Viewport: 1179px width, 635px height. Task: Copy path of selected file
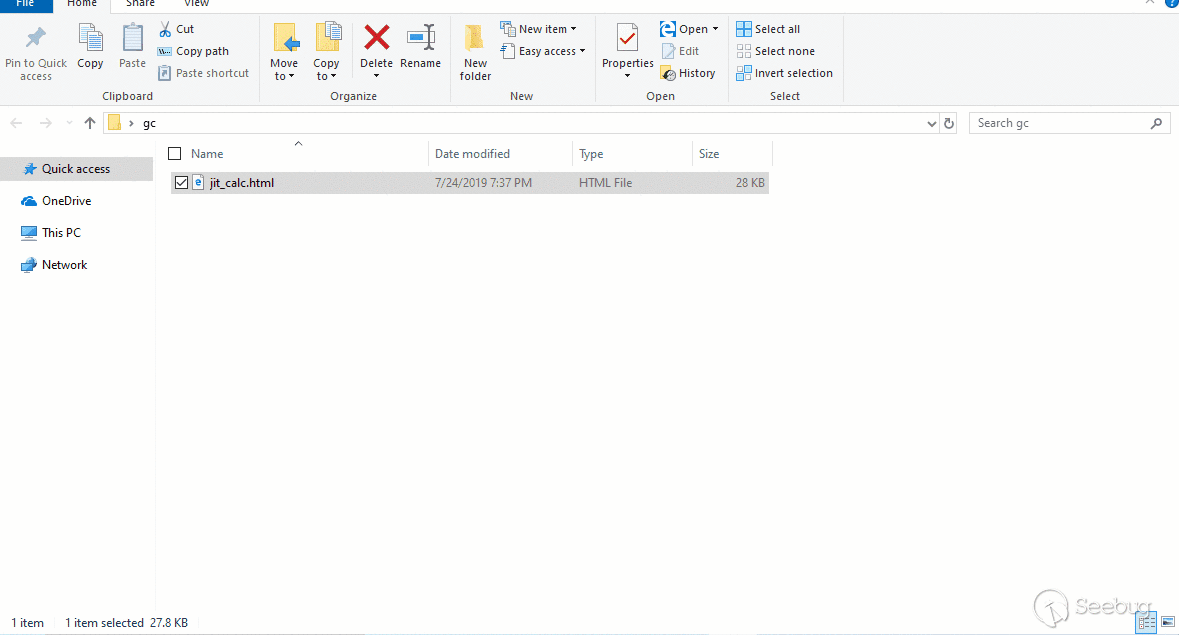[192, 51]
